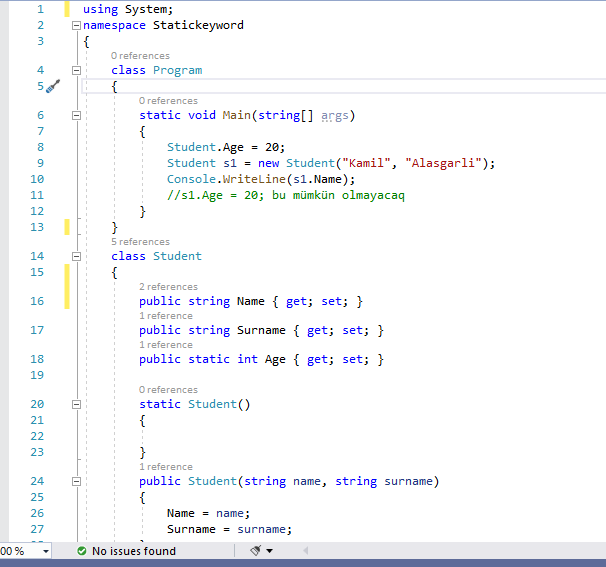Click 'Program' class name on line 4
Screen dimensions: 606x567
[177, 70]
